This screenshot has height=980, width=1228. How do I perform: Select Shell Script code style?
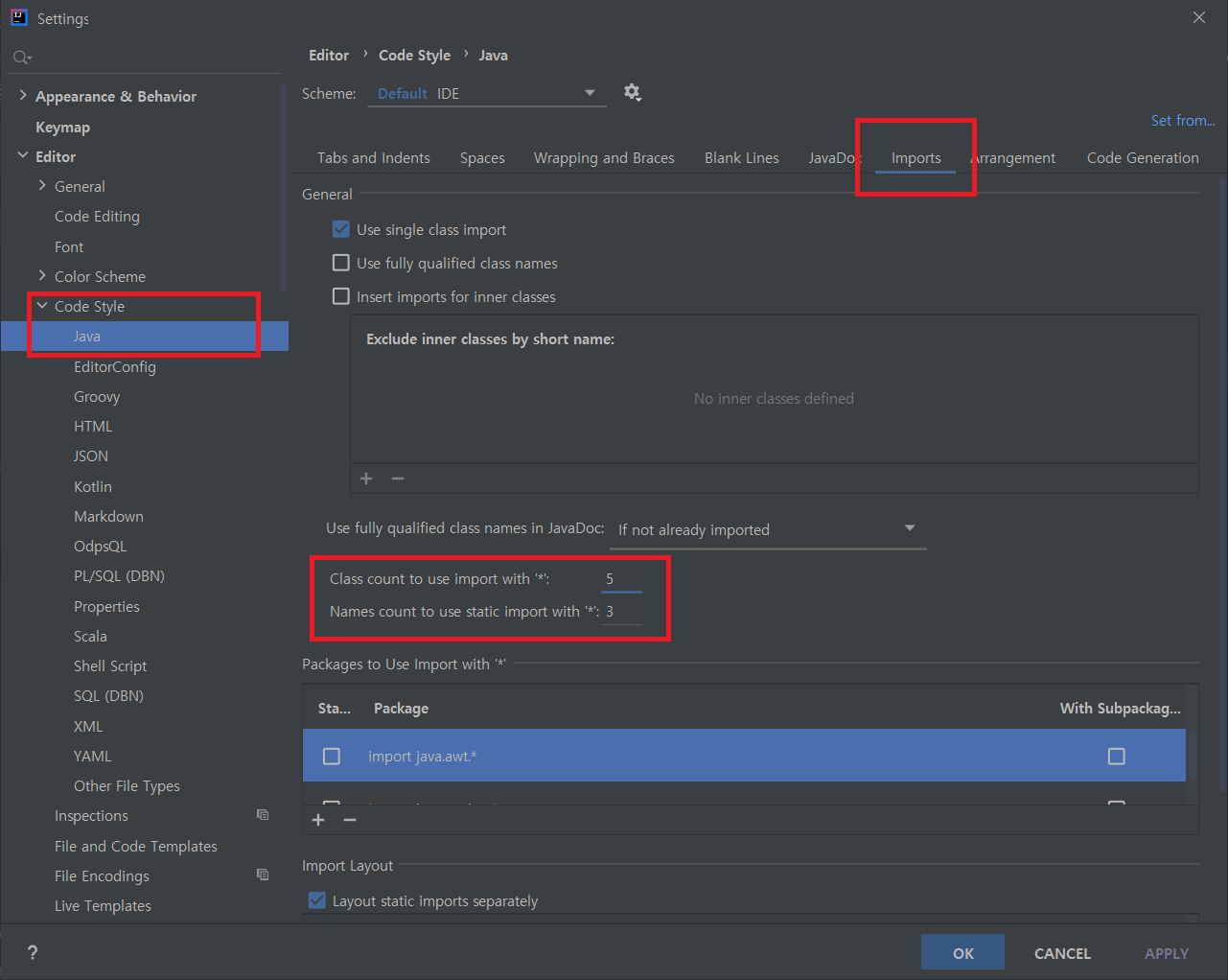pyautogui.click(x=110, y=665)
